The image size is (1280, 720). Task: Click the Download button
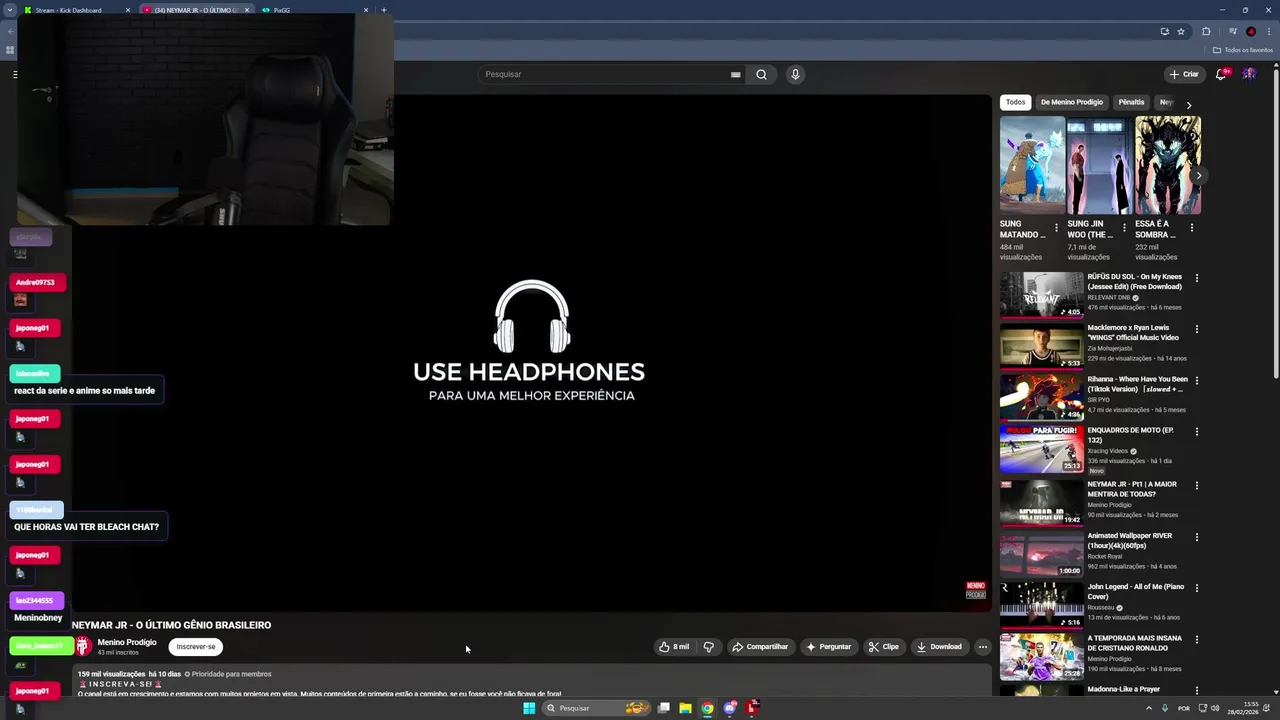coord(939,647)
